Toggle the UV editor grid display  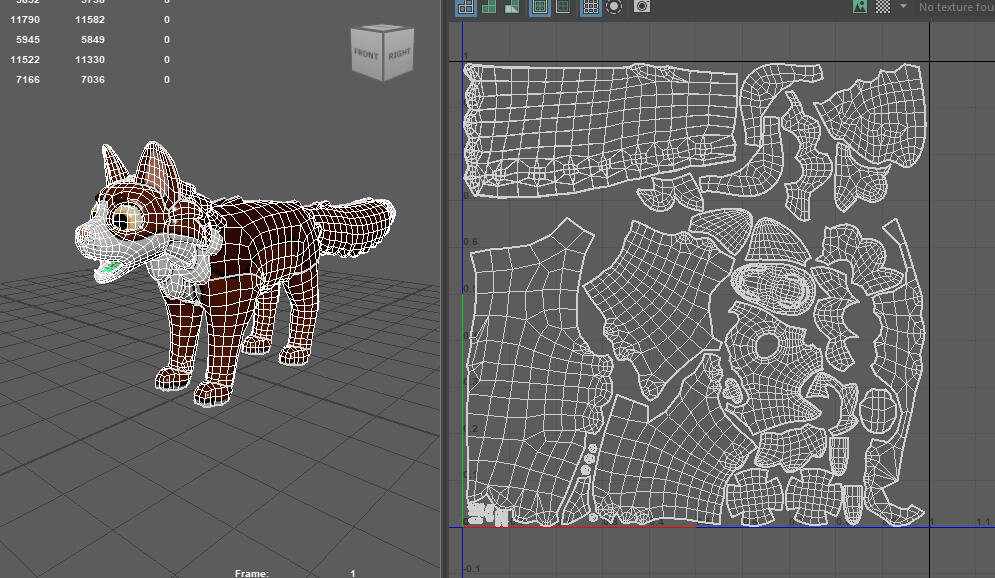point(591,7)
